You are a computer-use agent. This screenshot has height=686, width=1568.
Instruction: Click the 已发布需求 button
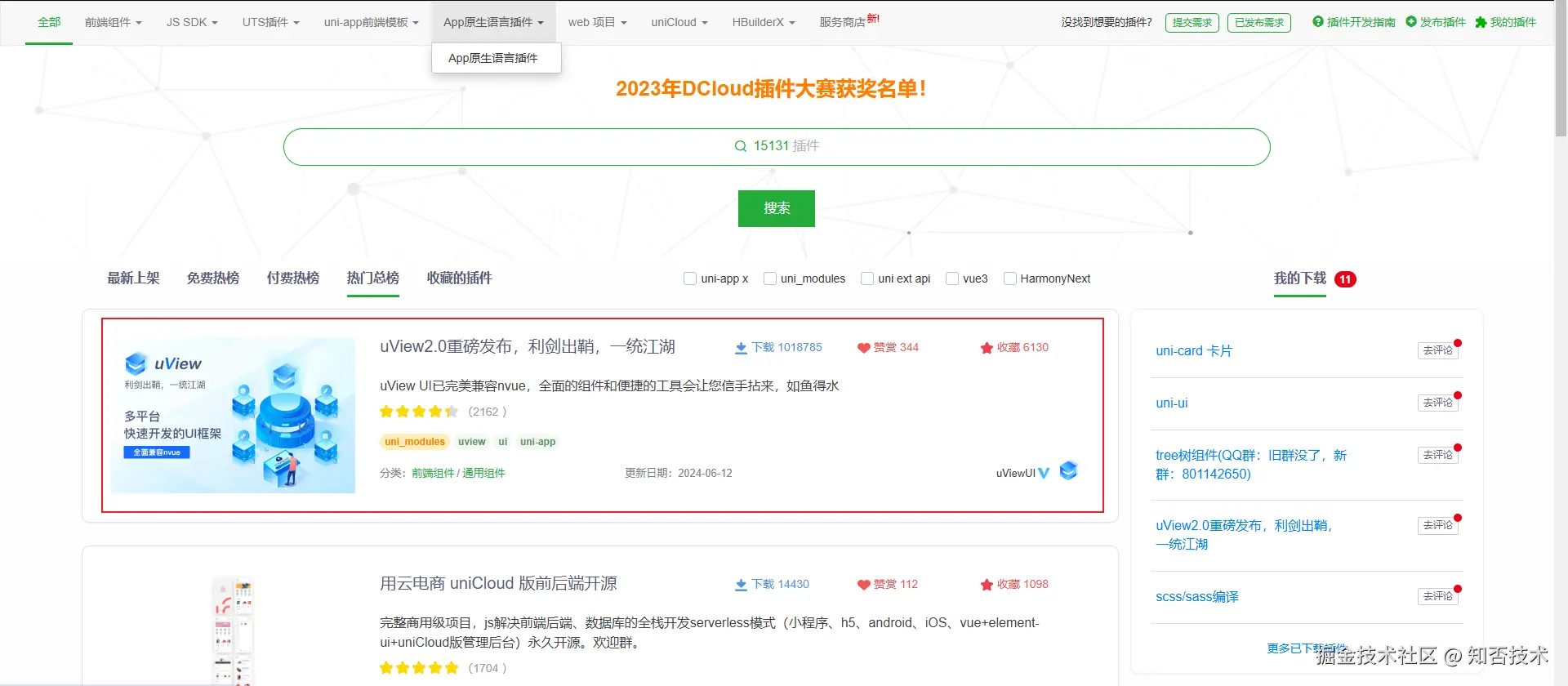pos(1259,23)
